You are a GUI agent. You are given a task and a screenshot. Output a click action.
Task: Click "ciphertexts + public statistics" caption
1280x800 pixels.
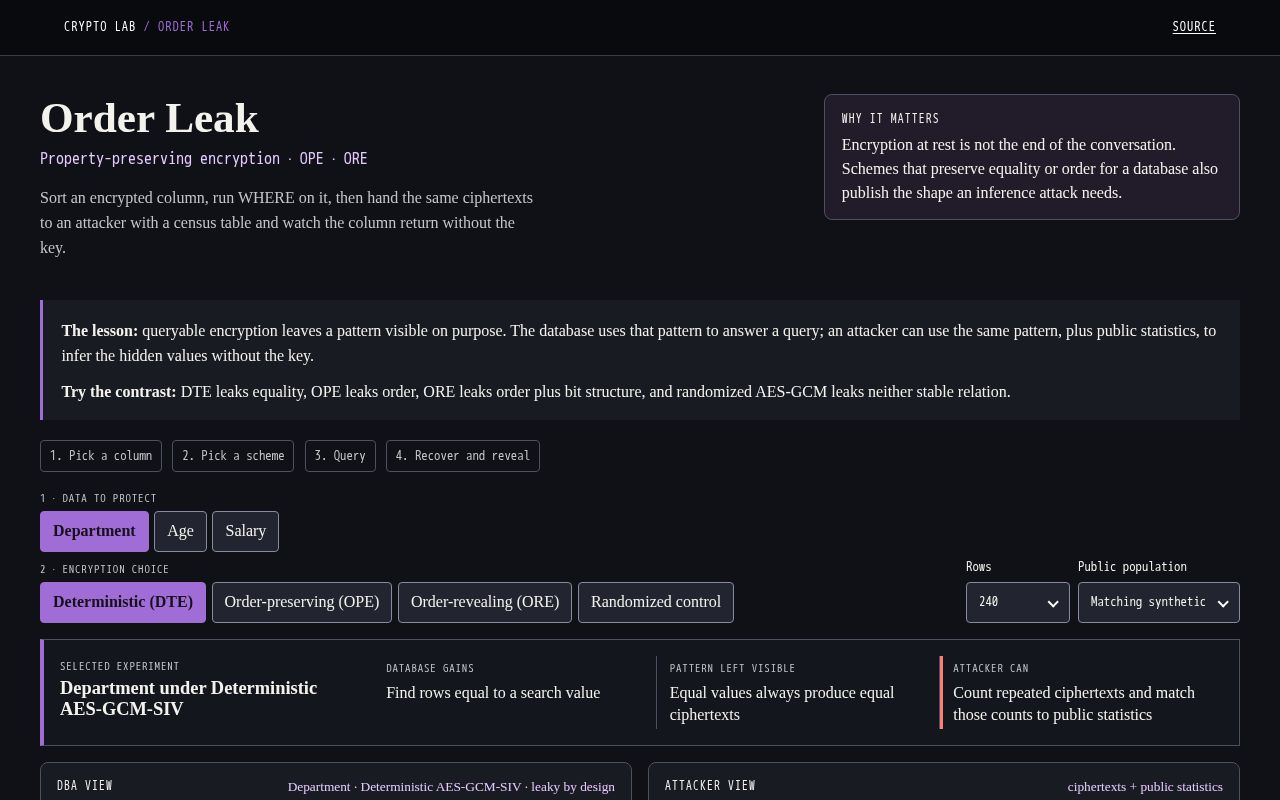1145,787
